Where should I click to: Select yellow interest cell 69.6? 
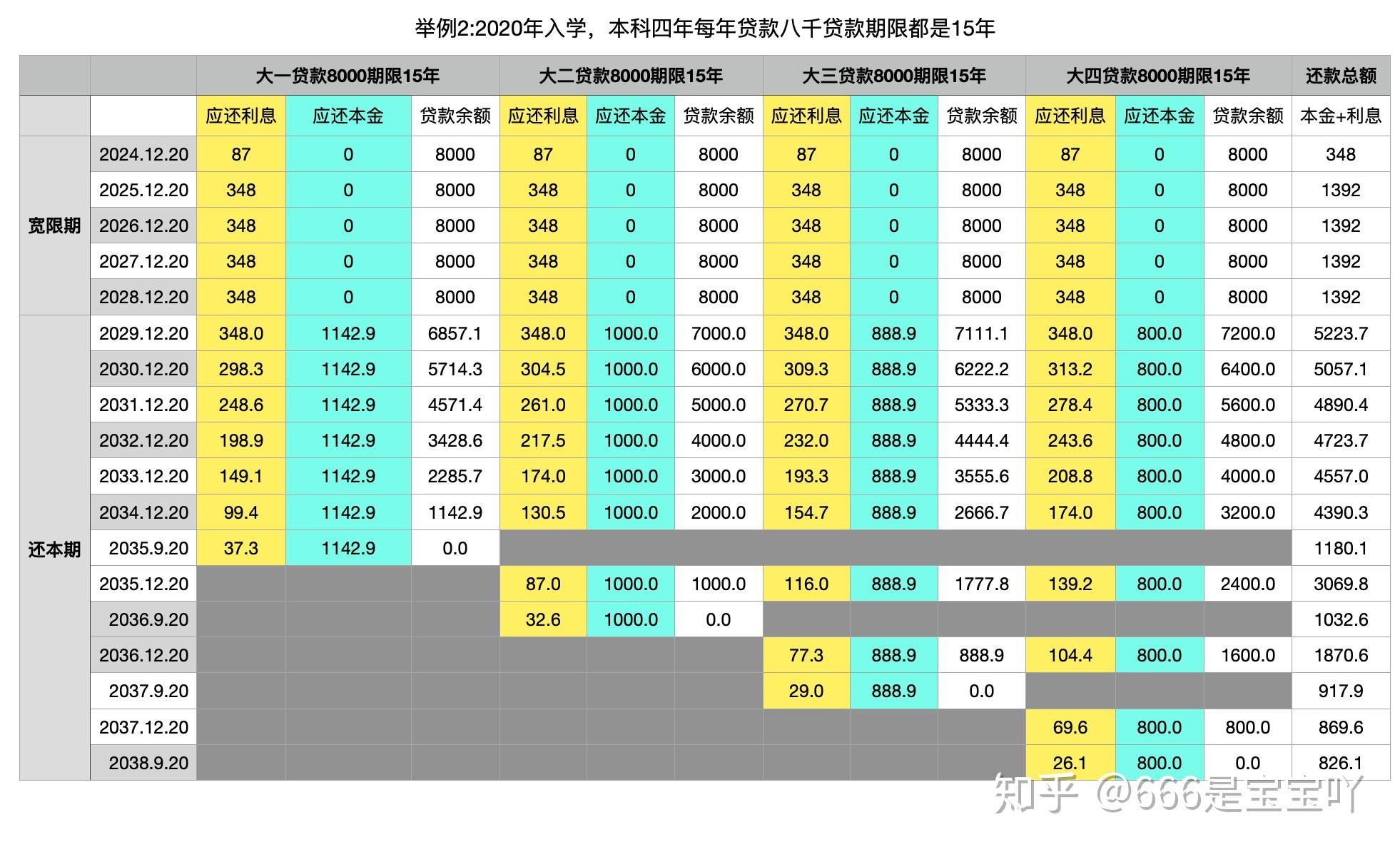point(1070,727)
